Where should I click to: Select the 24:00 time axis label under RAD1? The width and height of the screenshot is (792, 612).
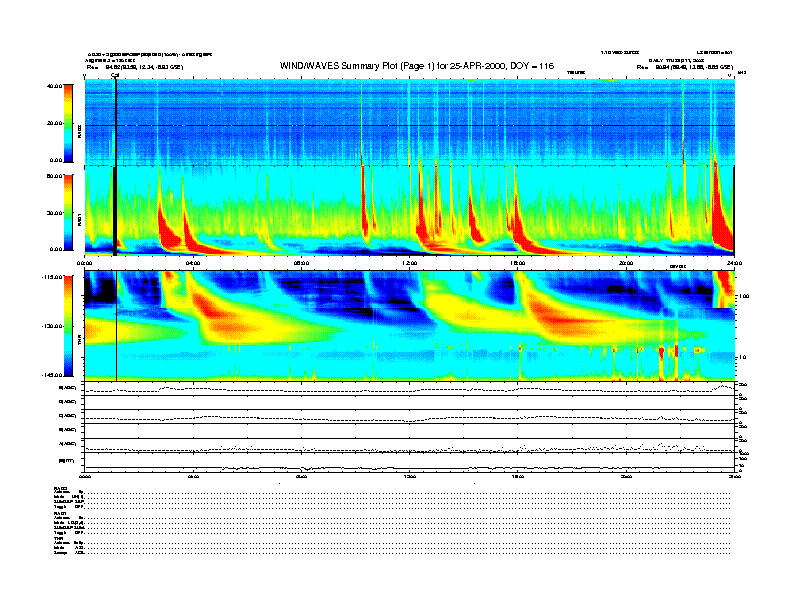(x=733, y=263)
